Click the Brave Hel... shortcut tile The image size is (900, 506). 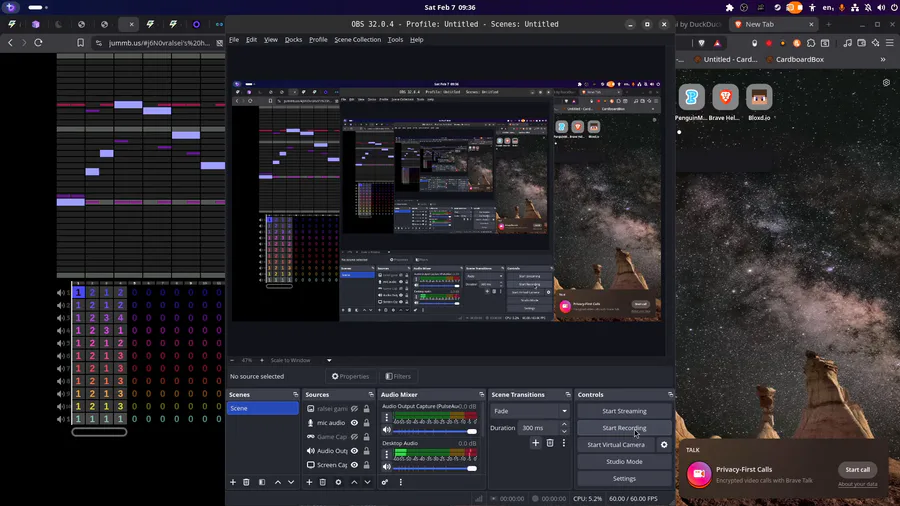point(725,97)
